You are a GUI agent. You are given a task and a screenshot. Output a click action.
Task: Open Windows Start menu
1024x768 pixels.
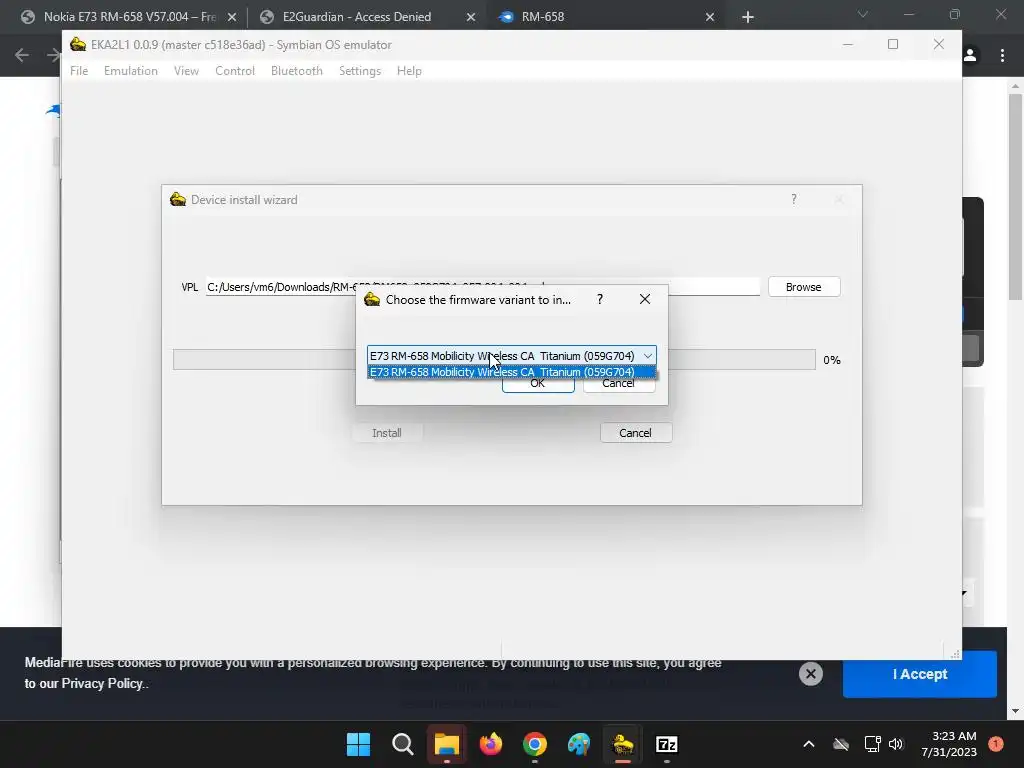[358, 744]
